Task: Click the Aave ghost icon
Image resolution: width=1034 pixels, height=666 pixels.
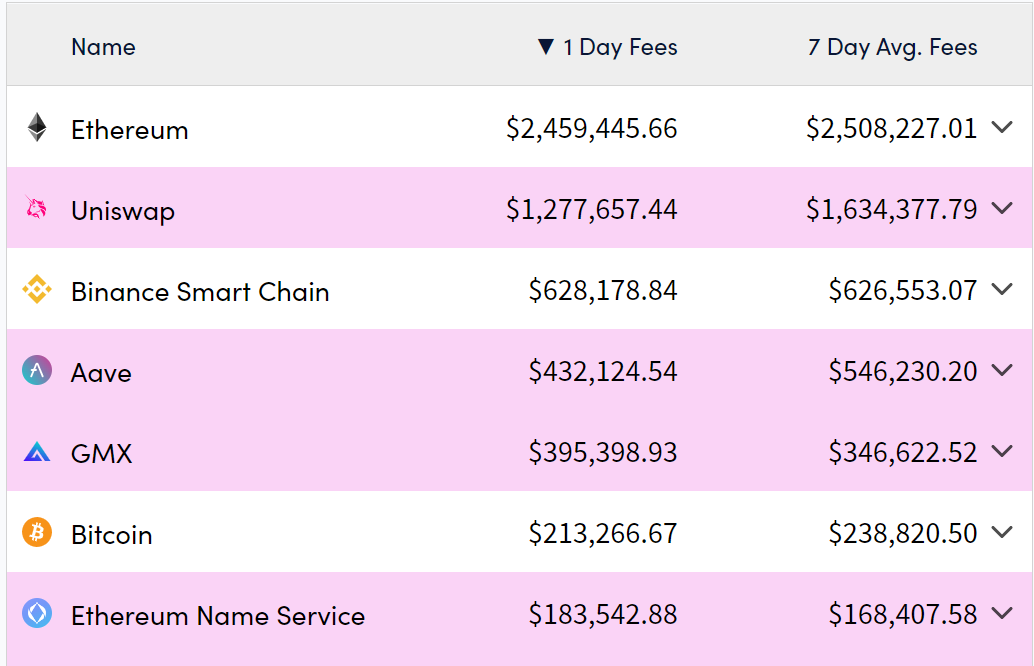Action: (37, 371)
